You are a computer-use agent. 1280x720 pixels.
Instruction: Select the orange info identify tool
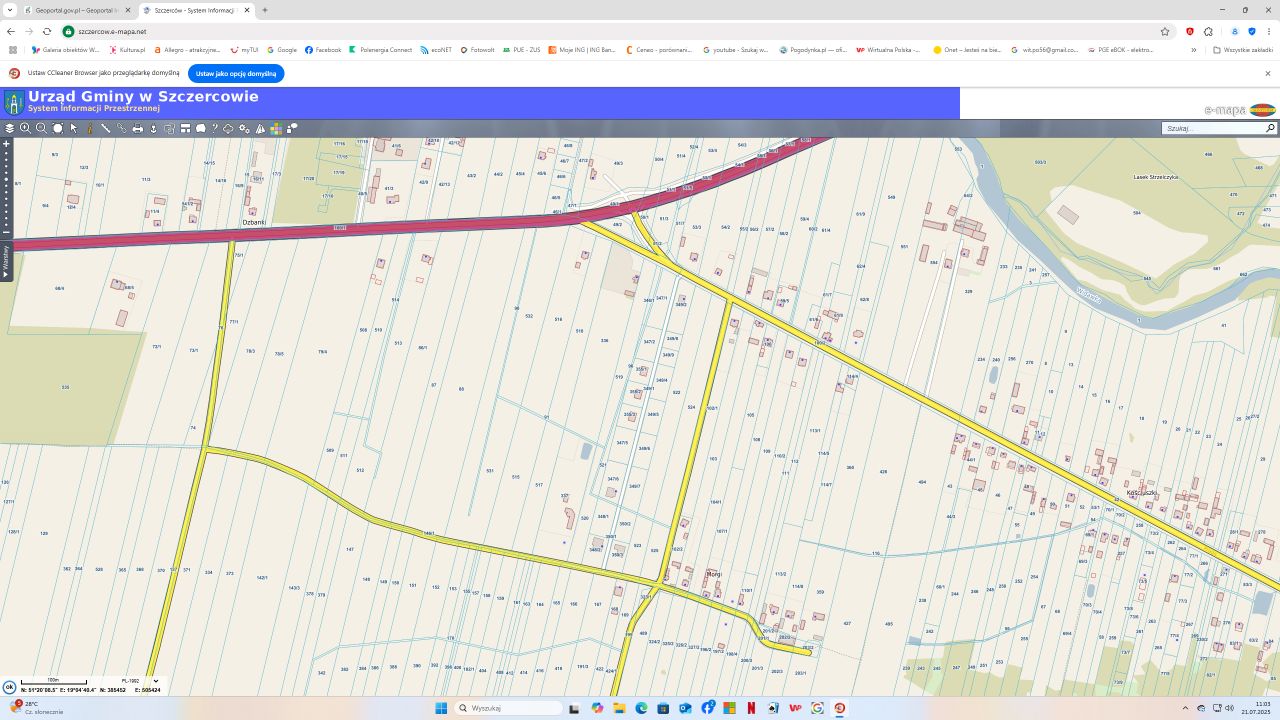(x=89, y=128)
